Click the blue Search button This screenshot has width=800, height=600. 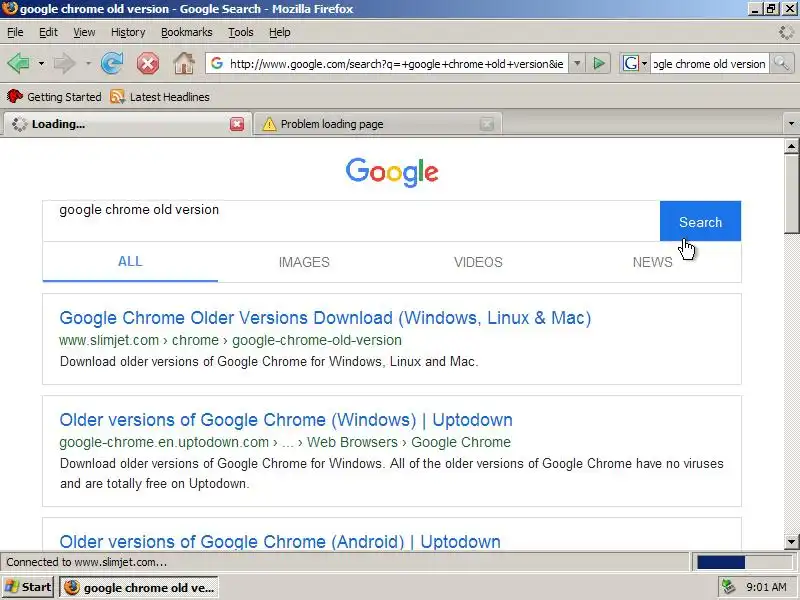pyautogui.click(x=700, y=221)
